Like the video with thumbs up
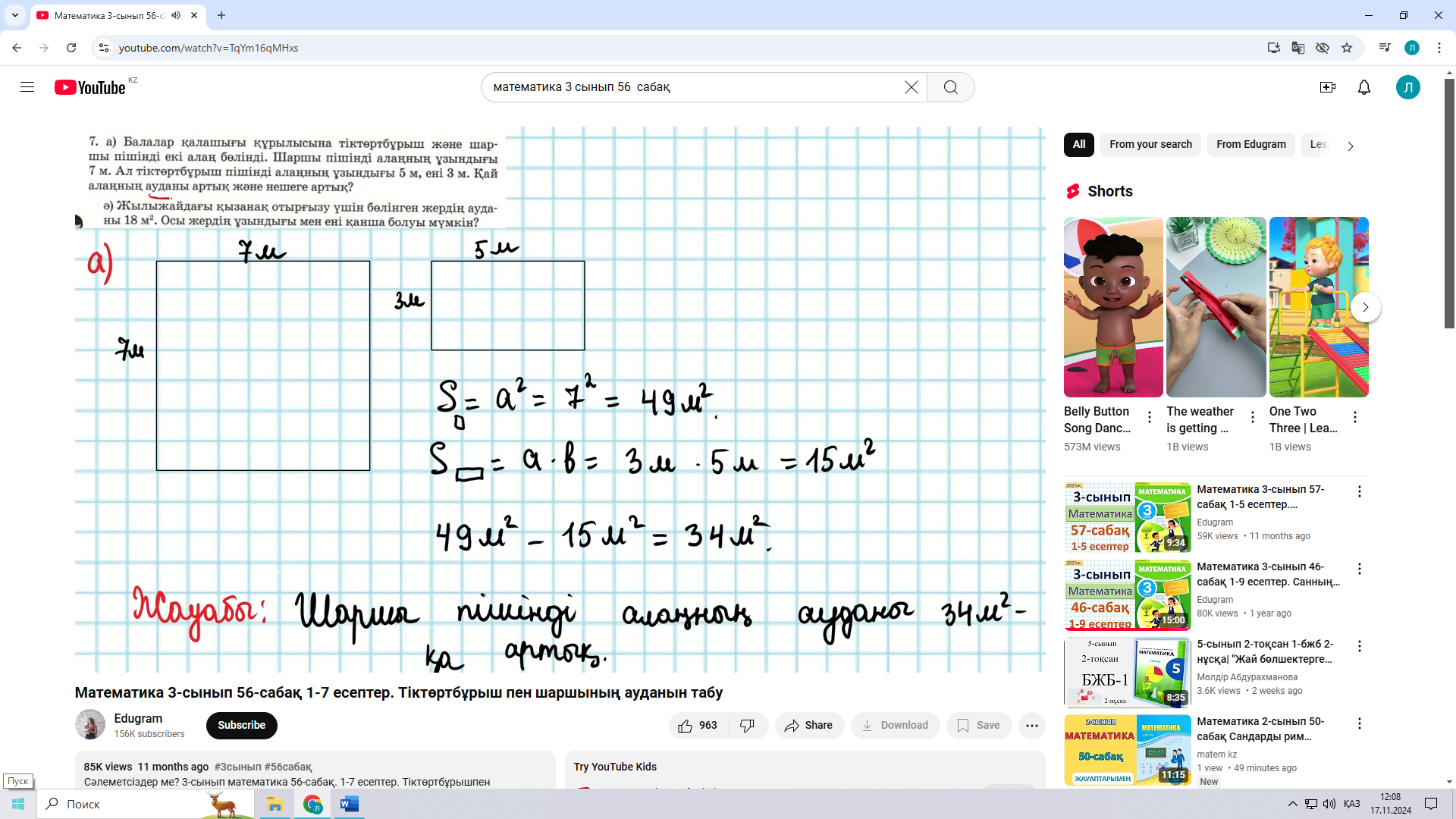The width and height of the screenshot is (1456, 819). pos(686,726)
